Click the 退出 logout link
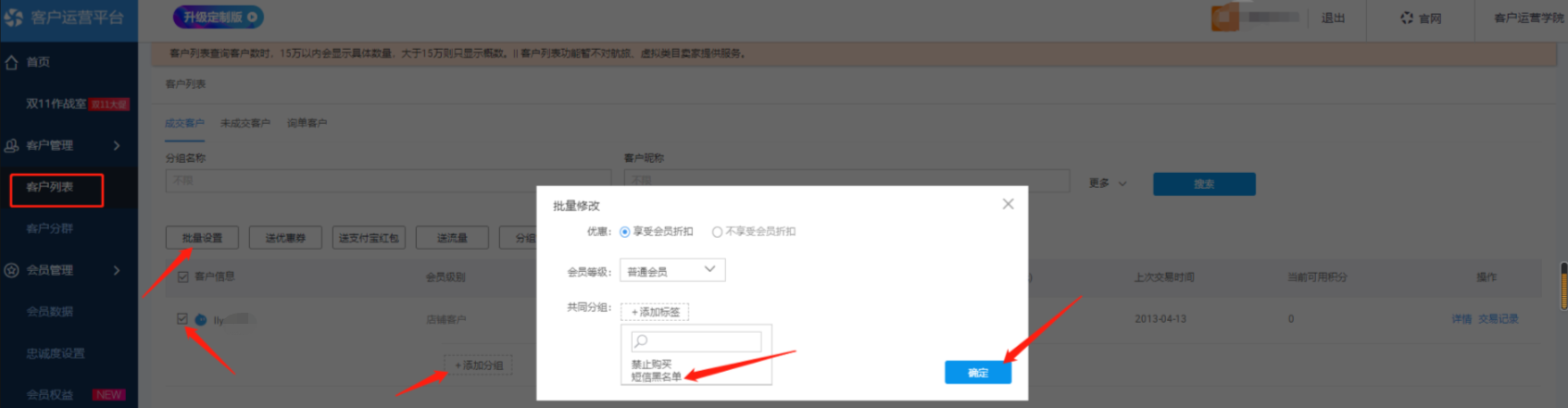The height and width of the screenshot is (408, 1568). [x=1333, y=18]
